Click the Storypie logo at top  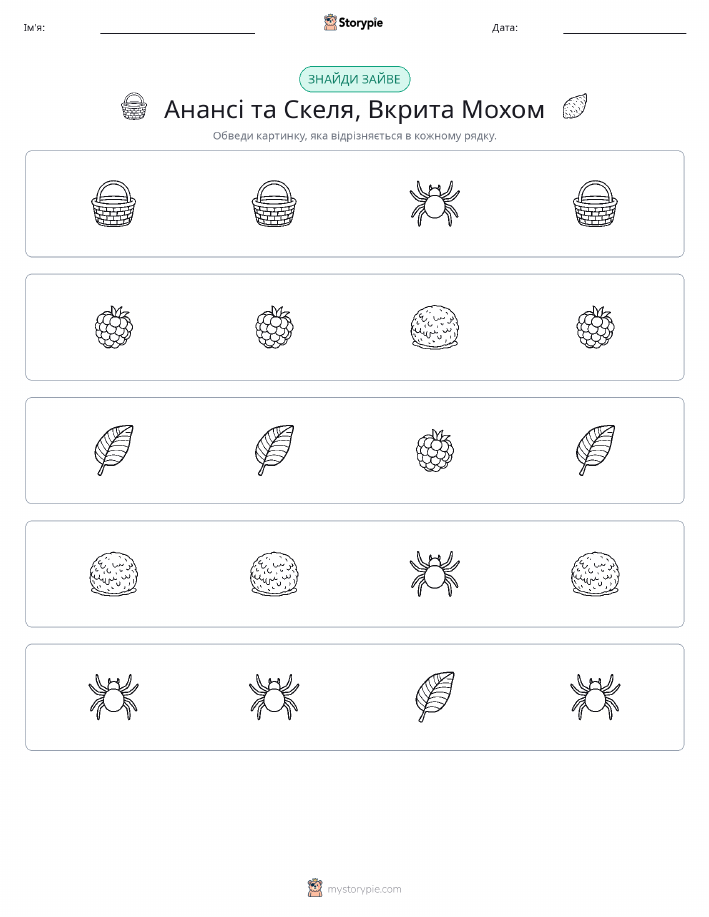click(353, 23)
